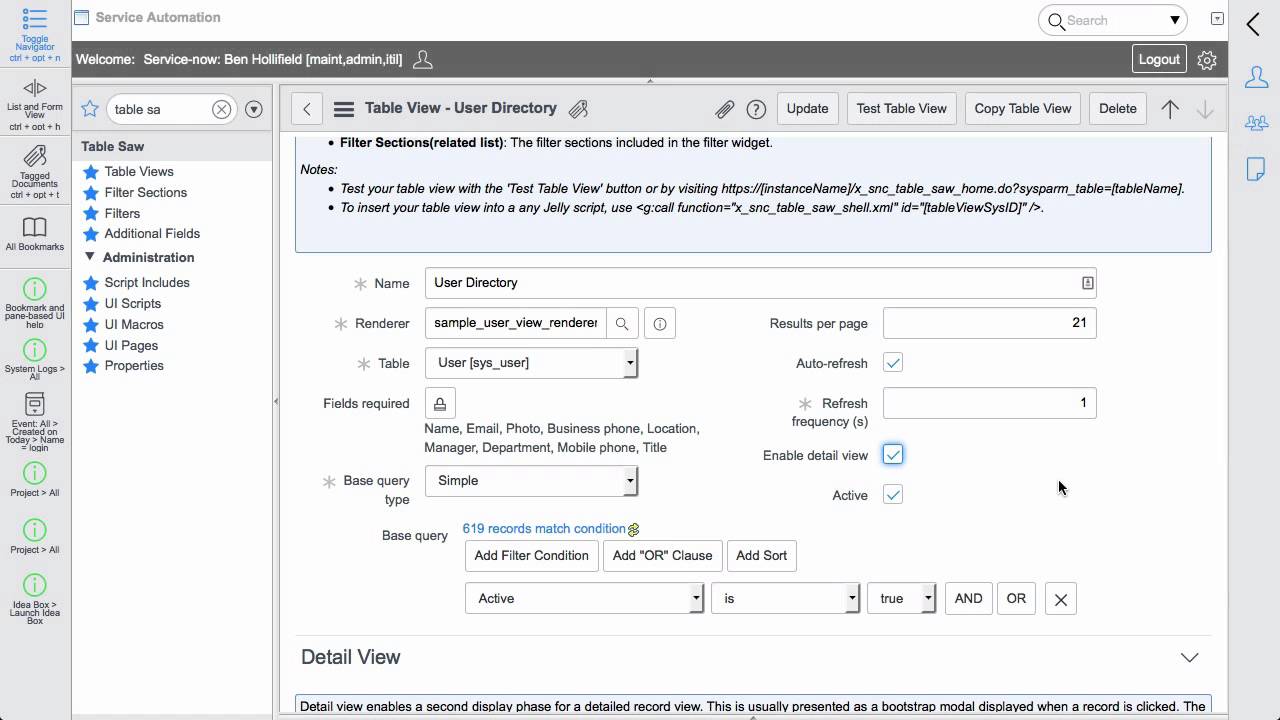Open Filter Sections in the navigator
1280x720 pixels.
pos(145,192)
